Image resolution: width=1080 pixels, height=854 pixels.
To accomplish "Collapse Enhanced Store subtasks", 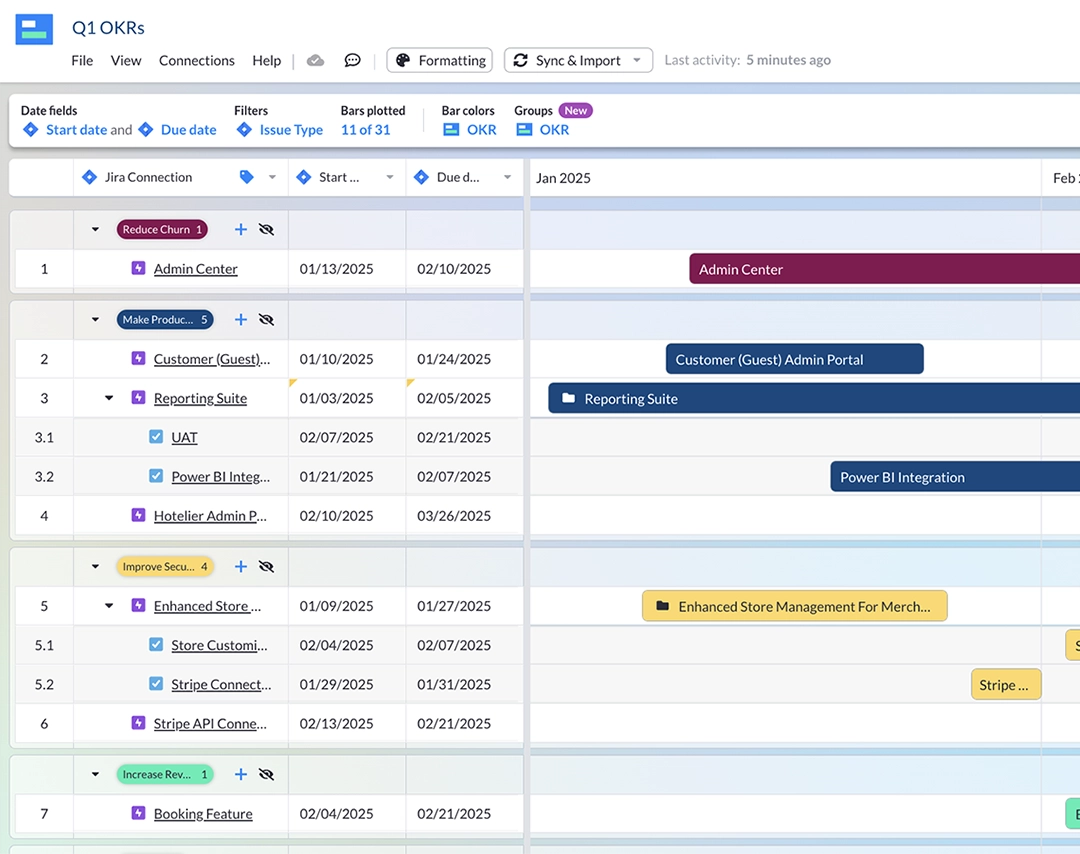I will tap(109, 606).
